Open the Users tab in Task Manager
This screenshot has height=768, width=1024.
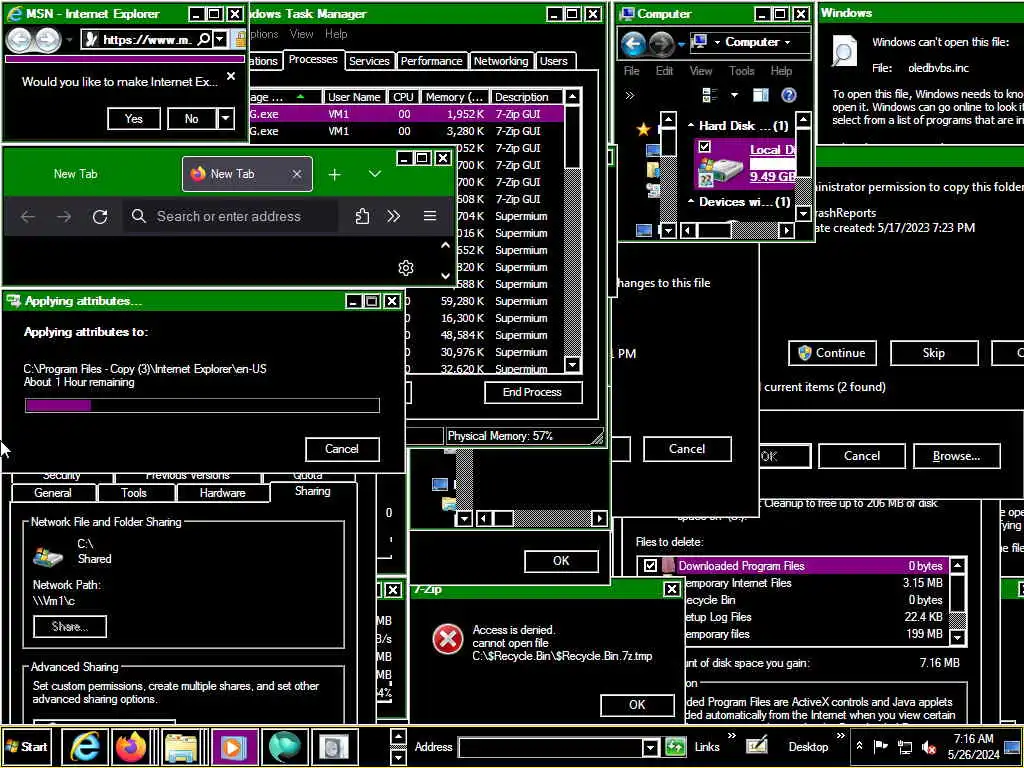pyautogui.click(x=554, y=61)
